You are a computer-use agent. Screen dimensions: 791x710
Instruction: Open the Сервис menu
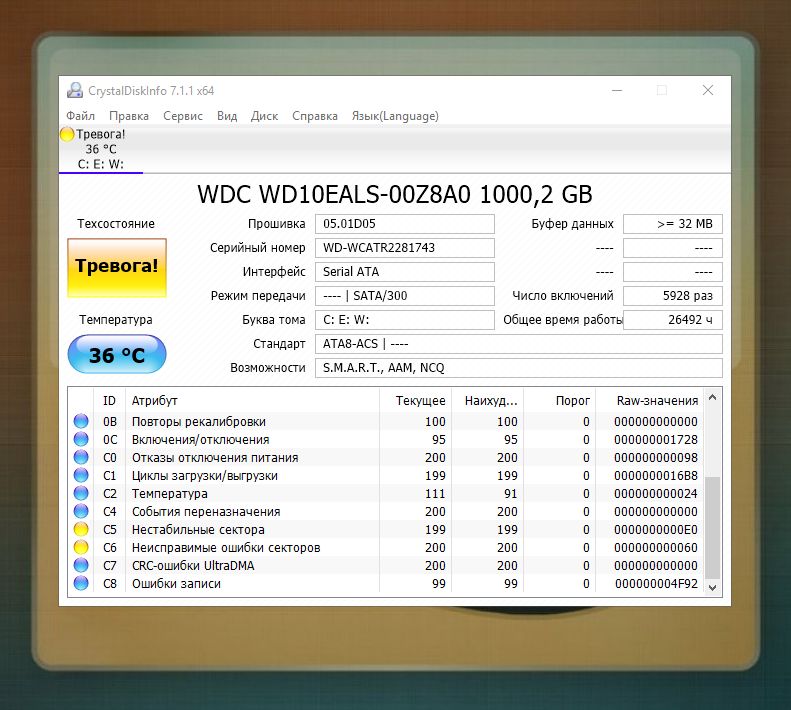183,116
